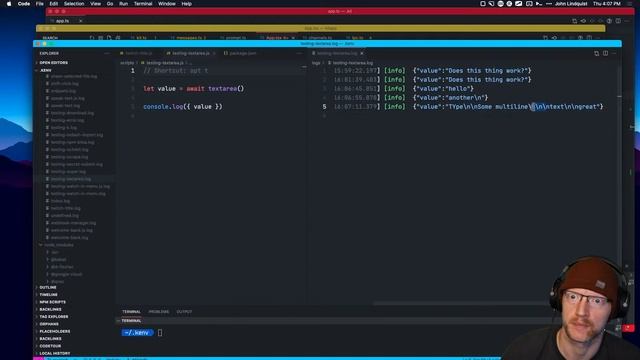Viewport: 640px width, 360px height.
Task: Open webhook-manager.log in the Explorer
Action: tap(73, 223)
